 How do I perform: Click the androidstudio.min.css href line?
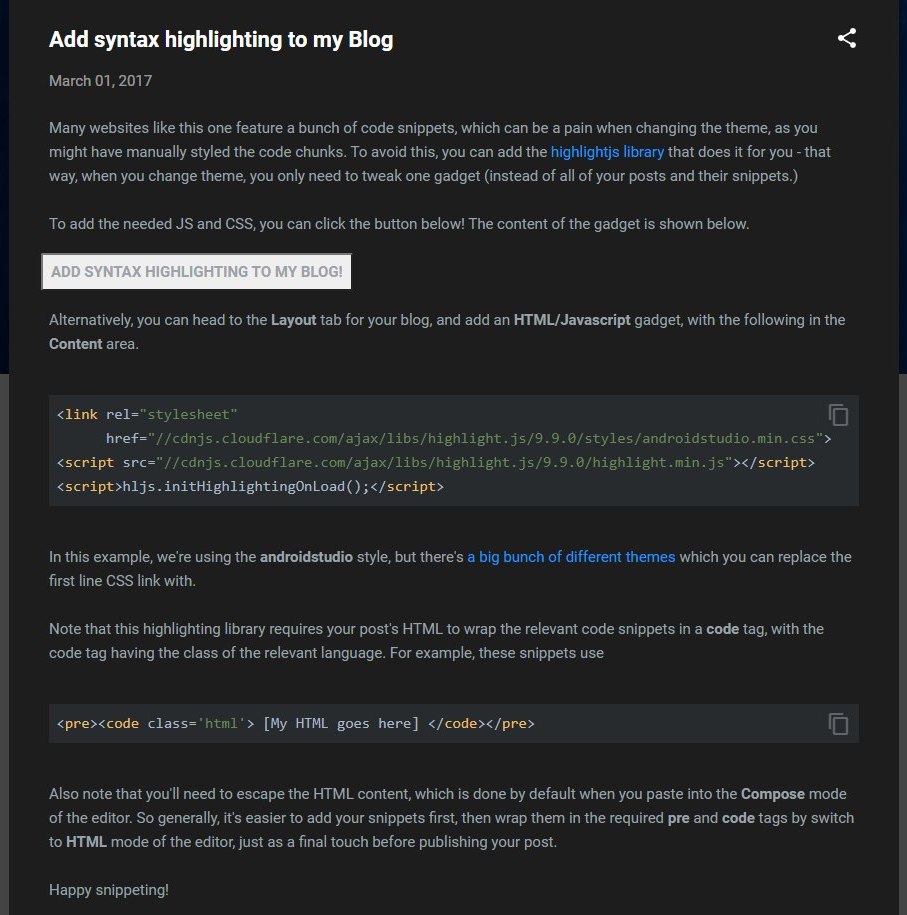point(468,439)
